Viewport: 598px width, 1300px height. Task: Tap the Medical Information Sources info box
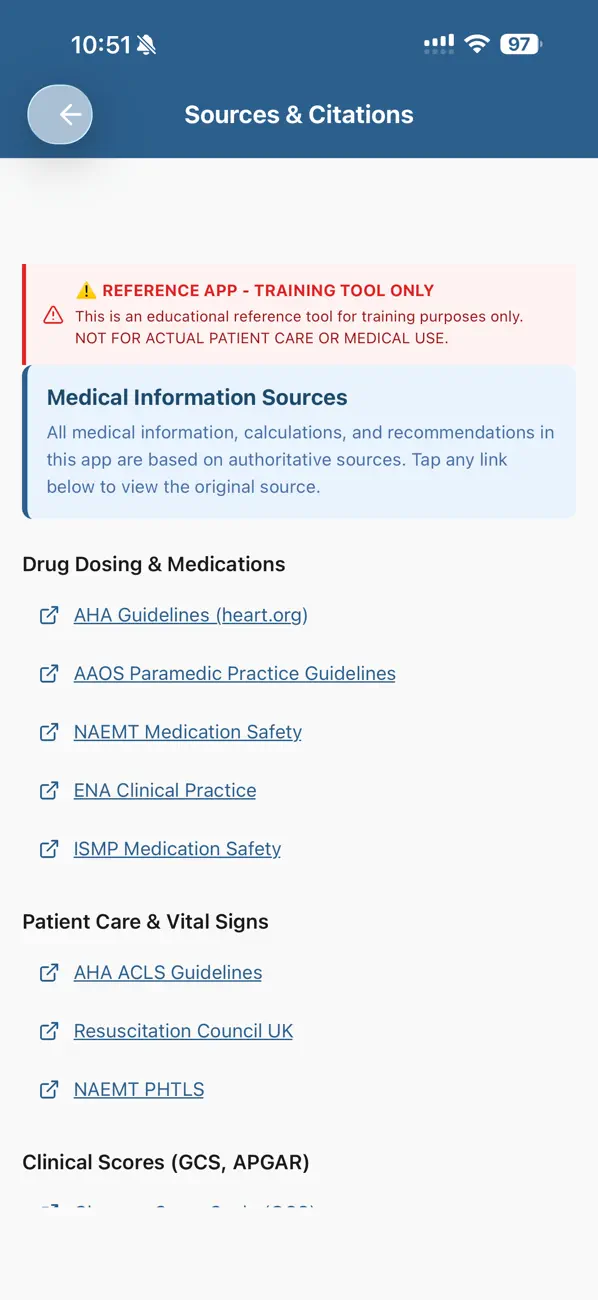tap(299, 442)
